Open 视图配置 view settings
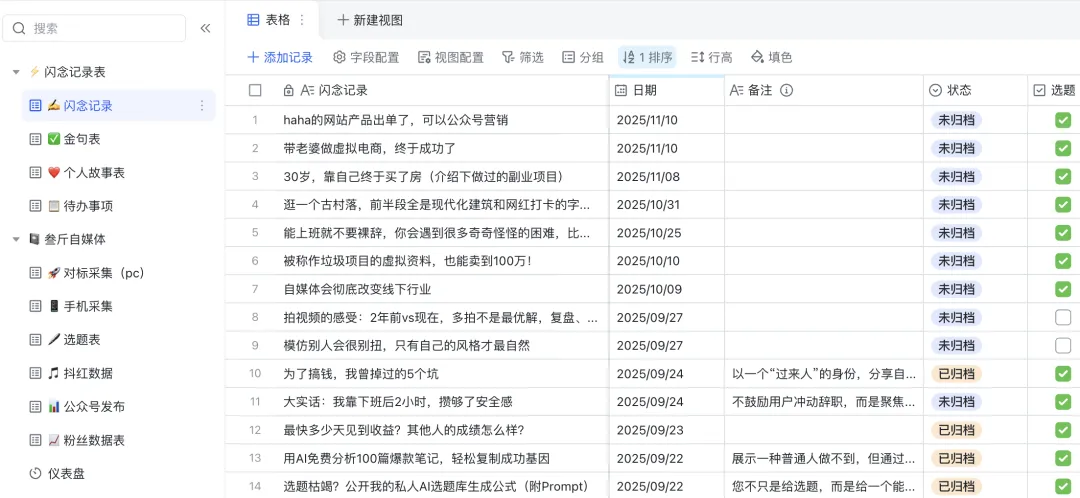The image size is (1080, 498). tap(450, 57)
